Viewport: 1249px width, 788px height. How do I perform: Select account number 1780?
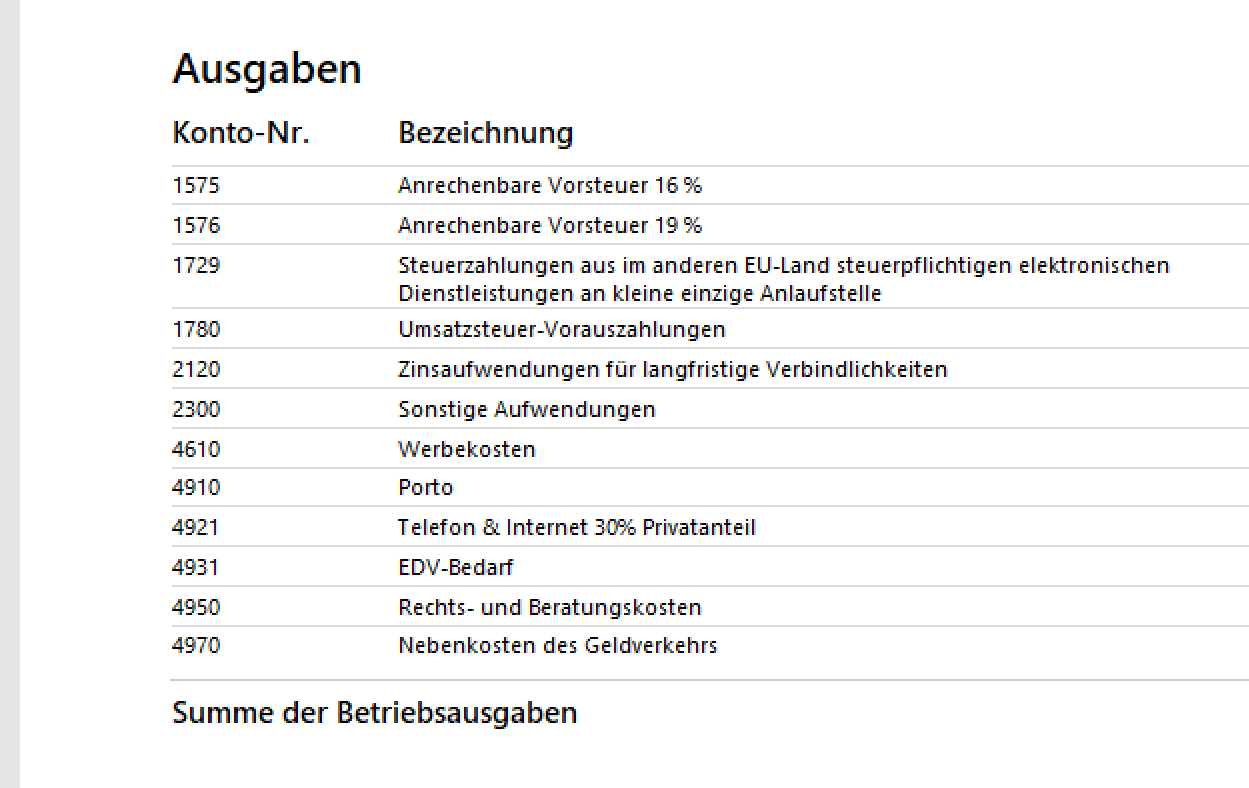(196, 329)
